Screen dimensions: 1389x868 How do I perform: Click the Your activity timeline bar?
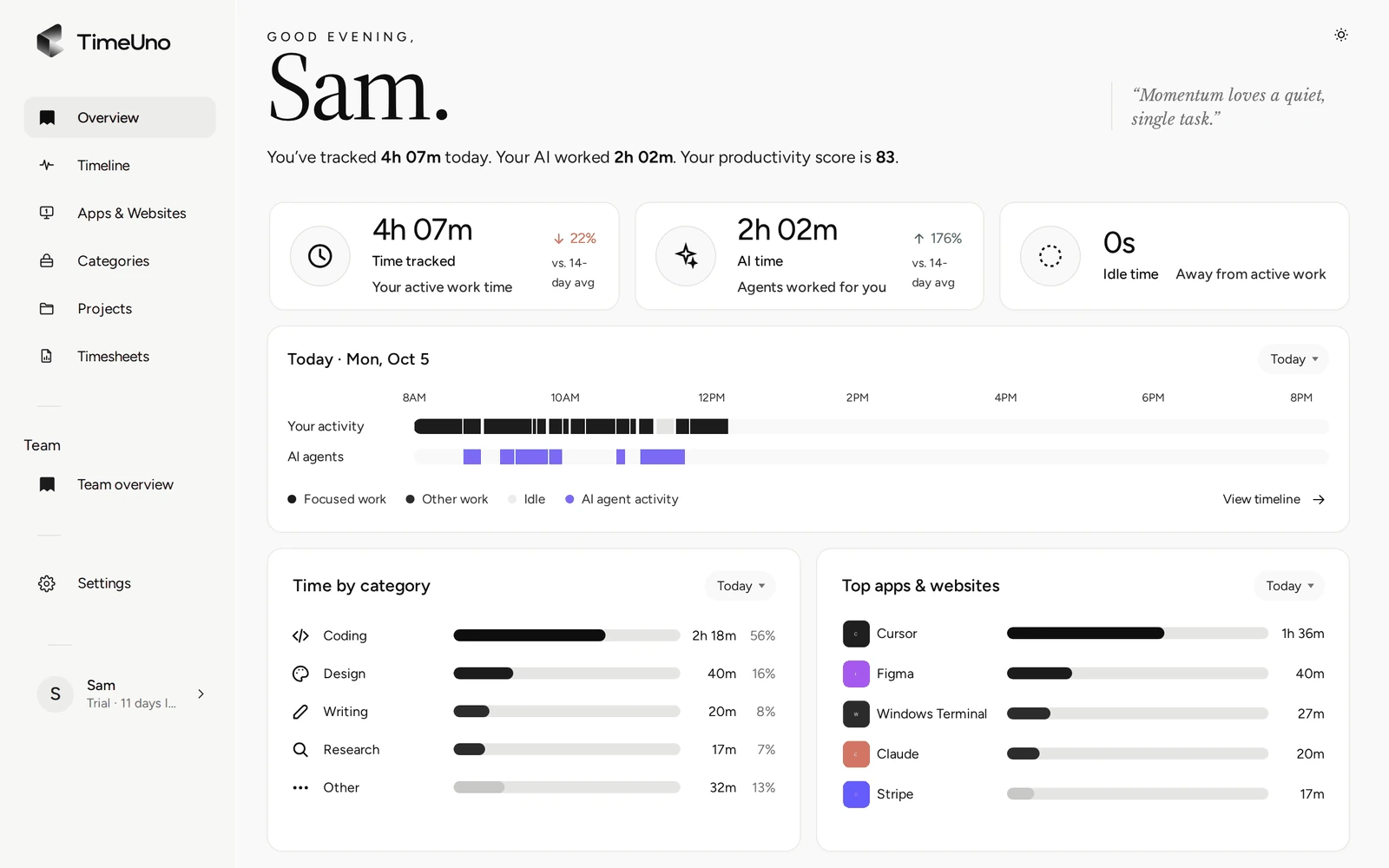click(x=872, y=426)
